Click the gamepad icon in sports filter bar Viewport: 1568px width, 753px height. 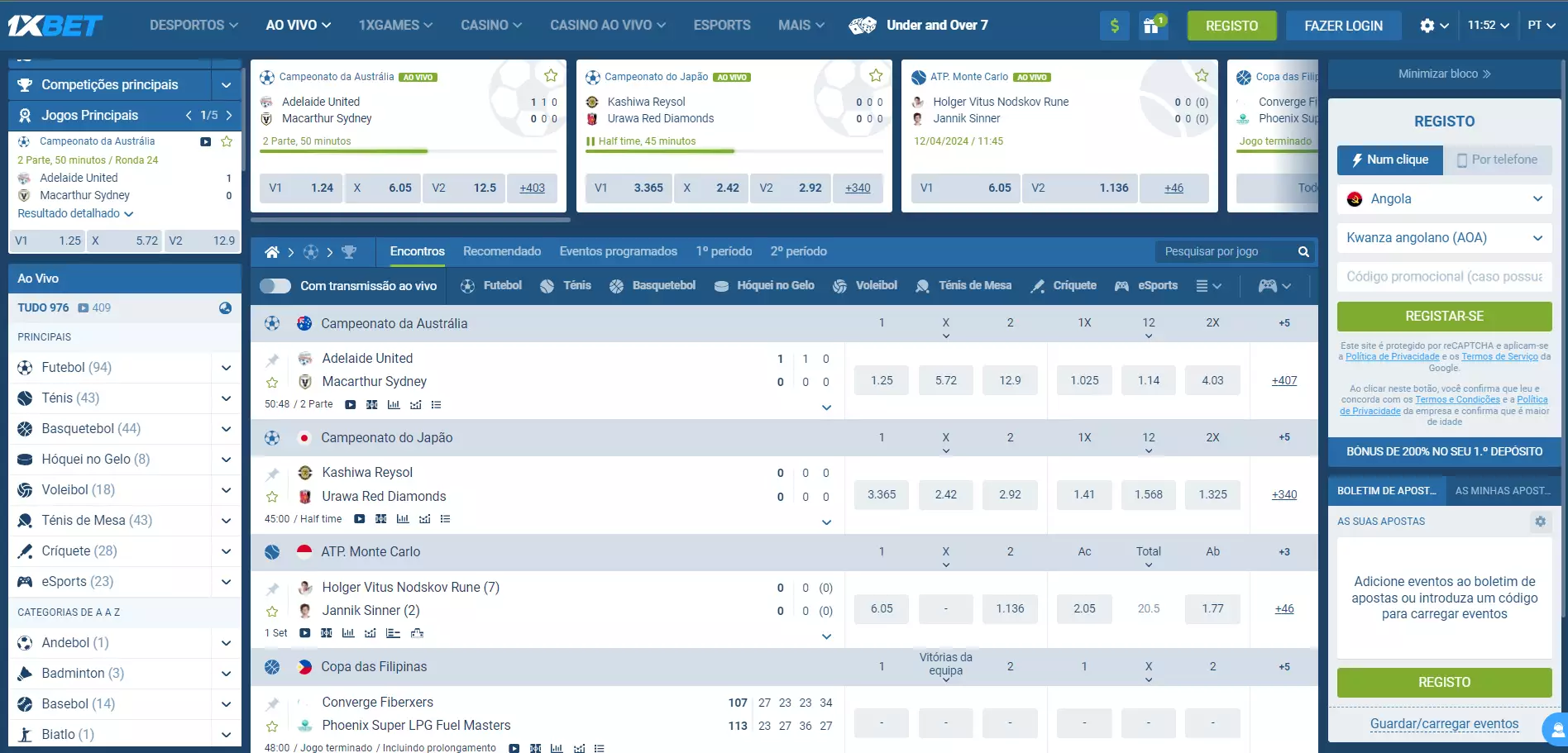(x=1267, y=286)
